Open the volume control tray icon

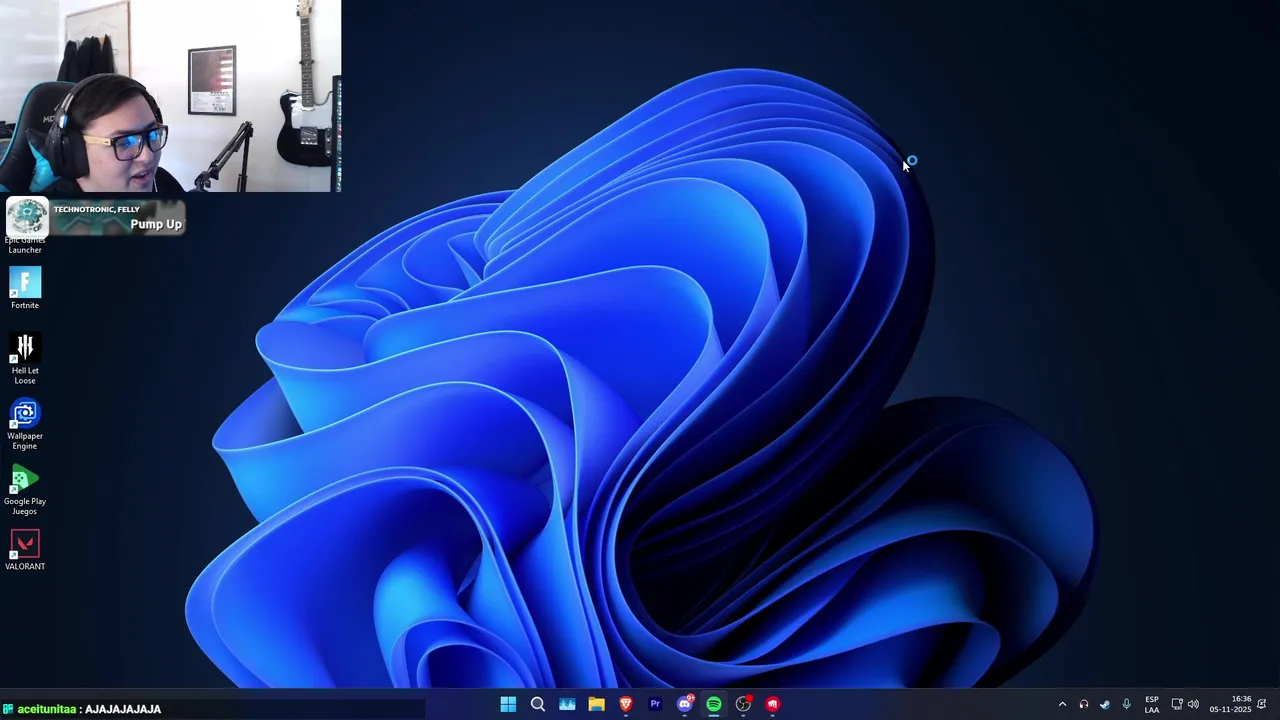click(x=1193, y=704)
